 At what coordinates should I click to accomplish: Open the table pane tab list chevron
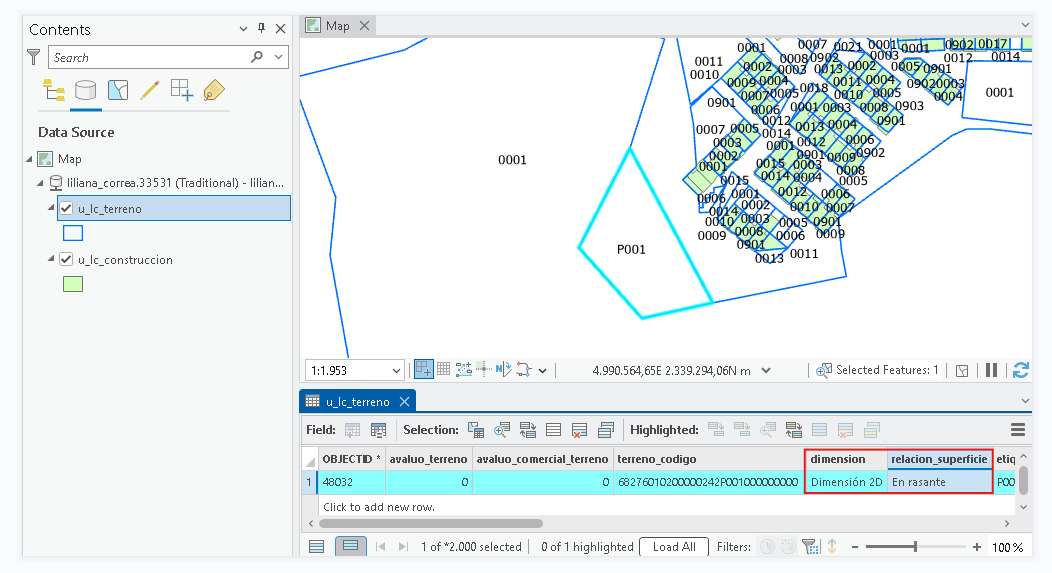(1024, 401)
